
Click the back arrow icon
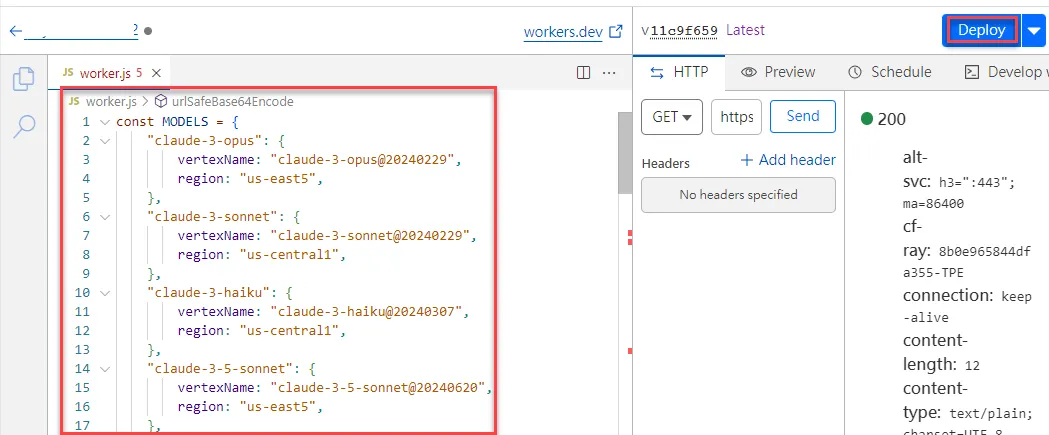pyautogui.click(x=15, y=31)
